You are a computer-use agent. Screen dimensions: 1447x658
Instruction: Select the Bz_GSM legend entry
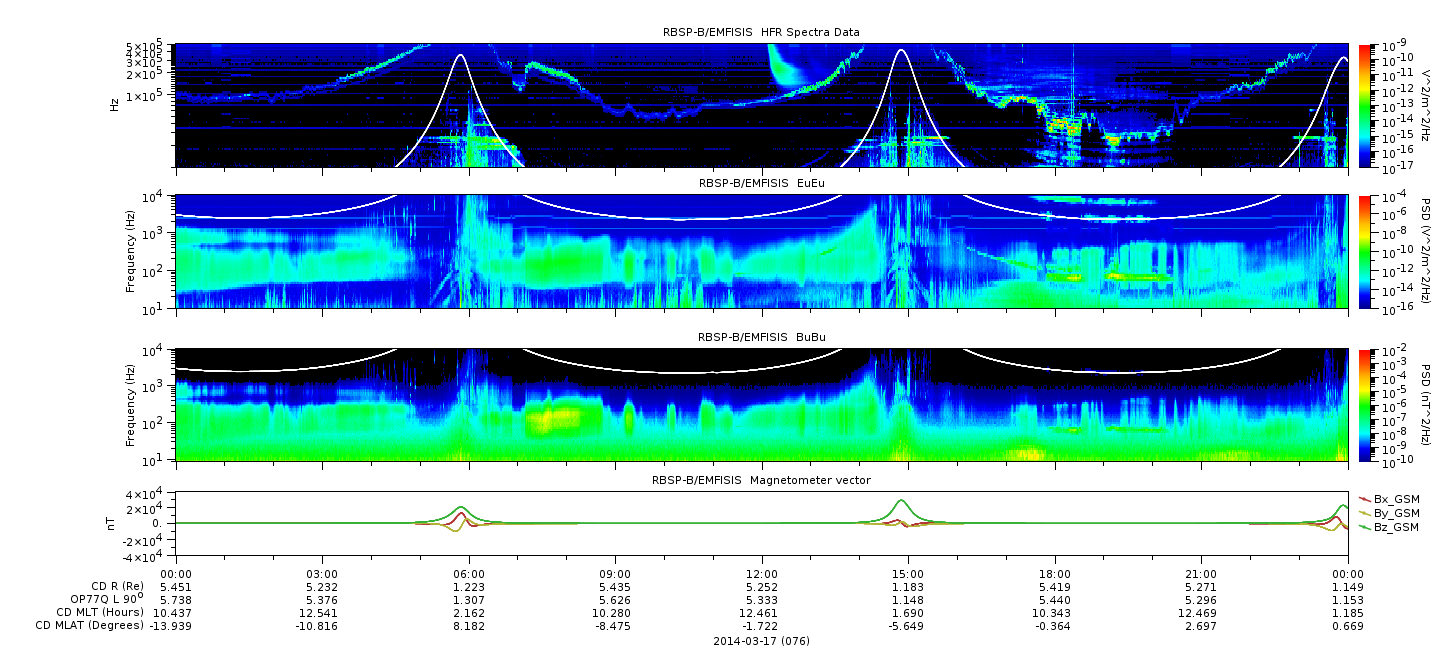coord(1388,526)
